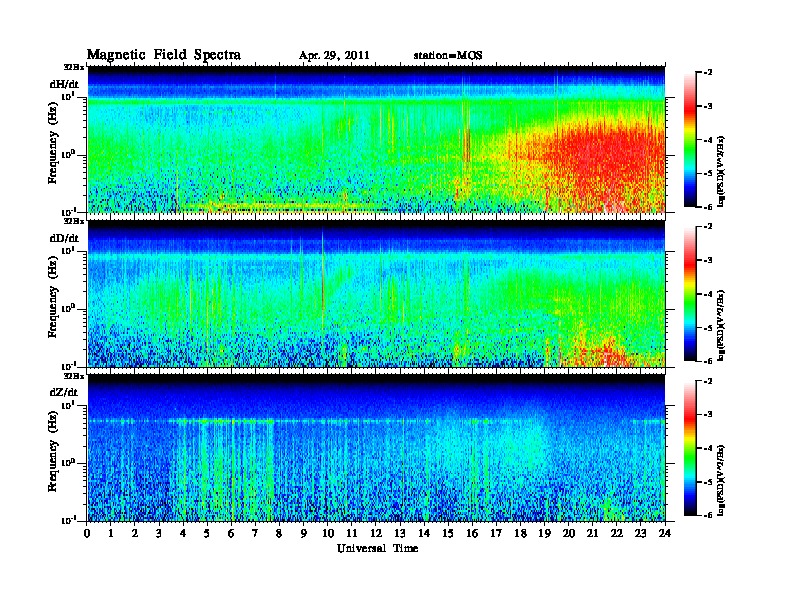Screen dimensions: 792x612
Task: Click the '13' tick on the time axis
Action: tap(400, 533)
